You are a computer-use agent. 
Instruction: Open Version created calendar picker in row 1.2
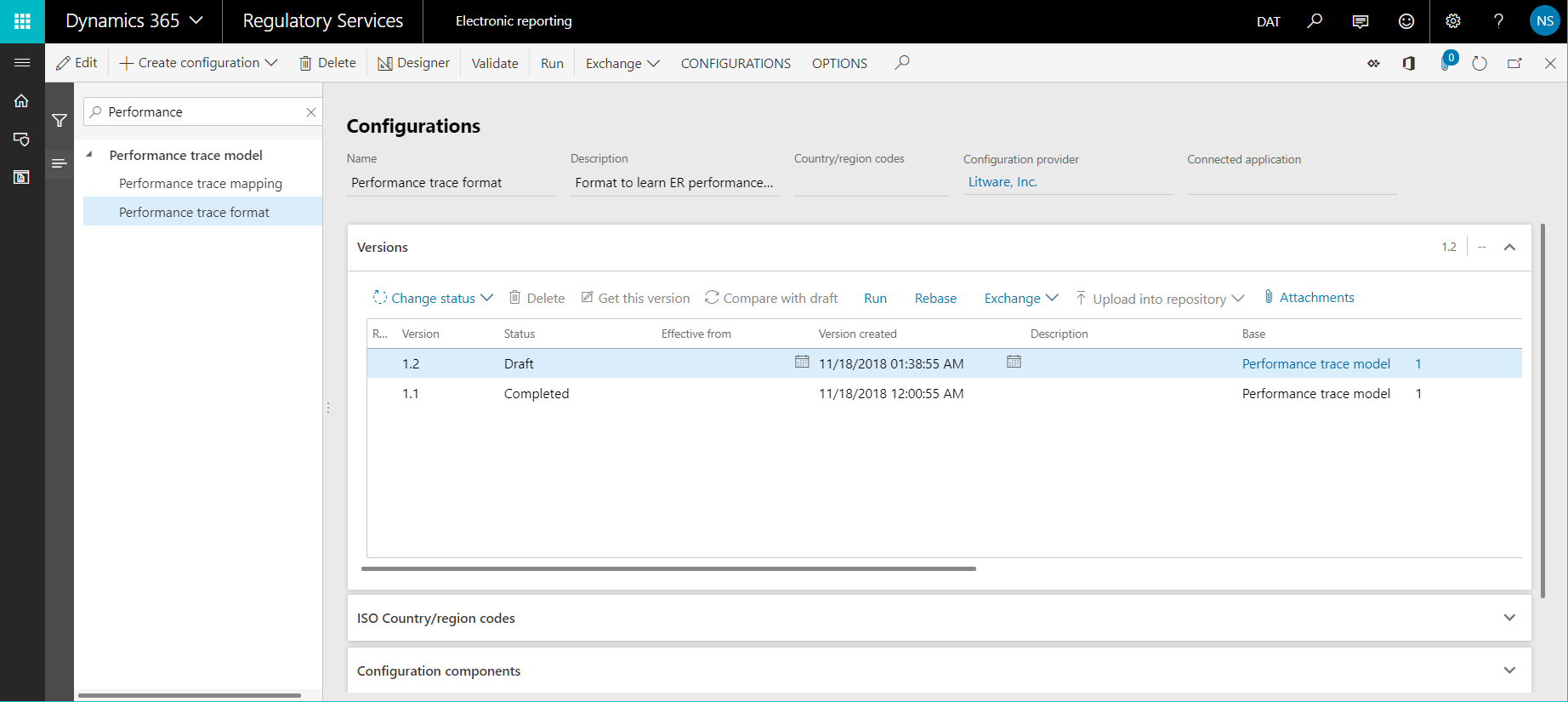pos(1014,362)
